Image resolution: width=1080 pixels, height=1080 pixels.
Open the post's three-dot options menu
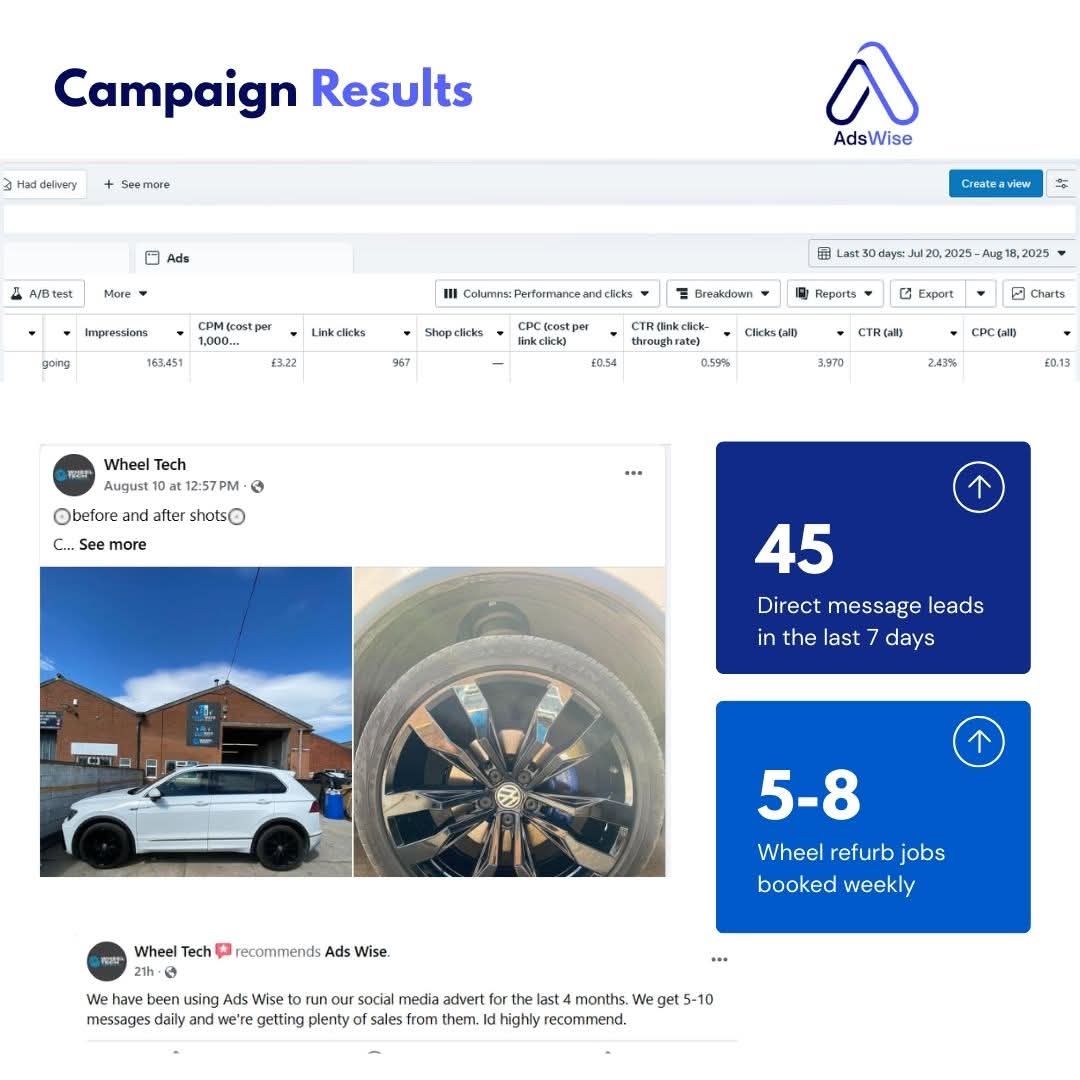tap(634, 473)
